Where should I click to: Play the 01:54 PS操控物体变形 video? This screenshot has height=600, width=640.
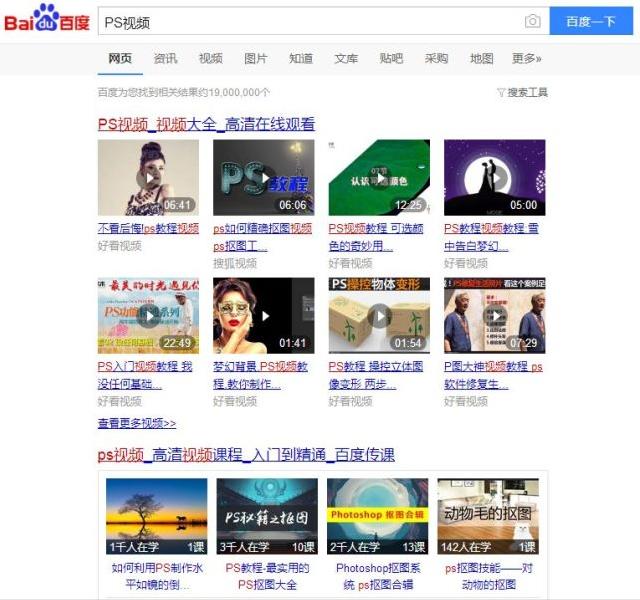pyautogui.click(x=379, y=316)
